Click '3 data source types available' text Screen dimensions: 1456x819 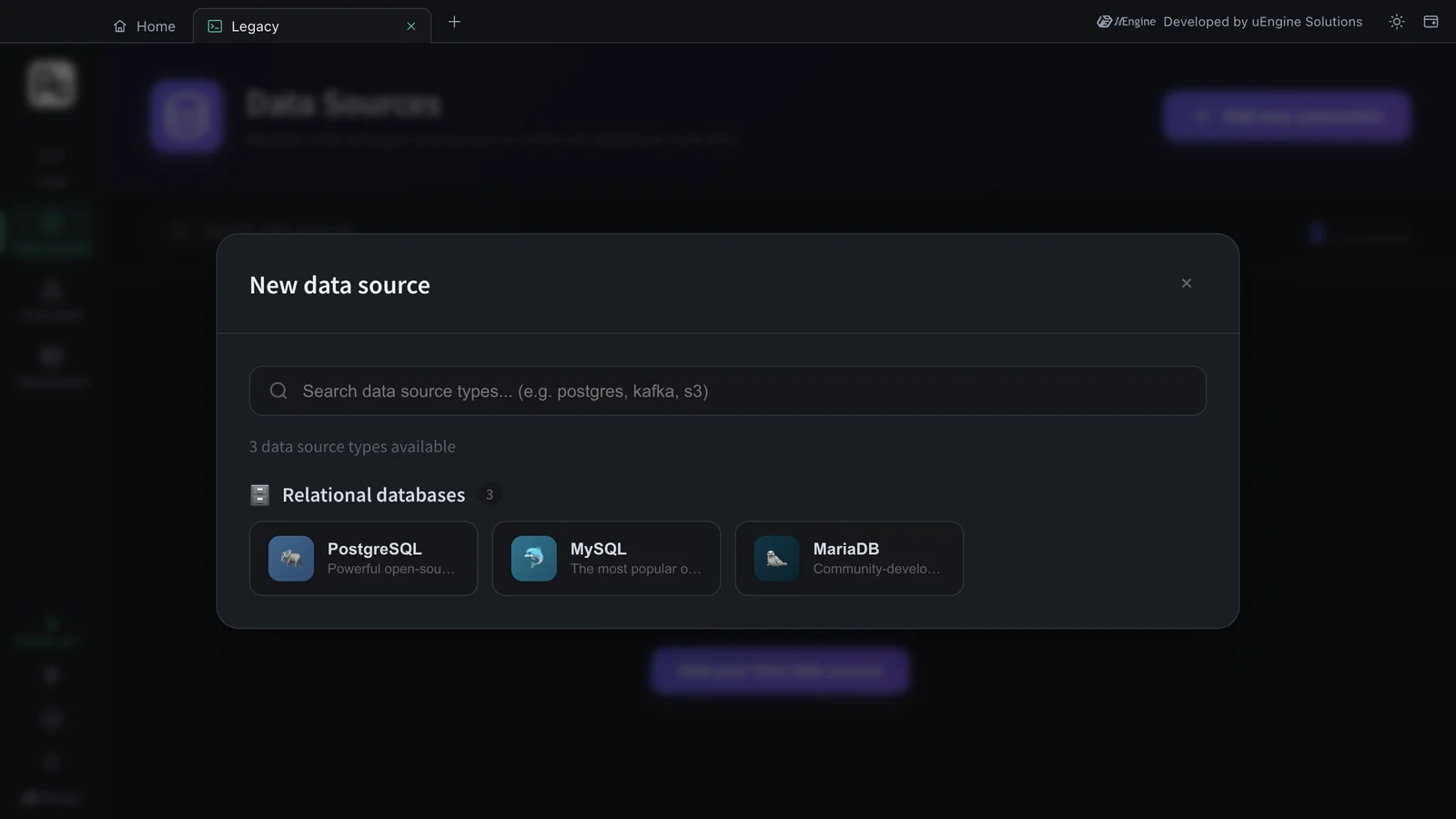point(352,447)
